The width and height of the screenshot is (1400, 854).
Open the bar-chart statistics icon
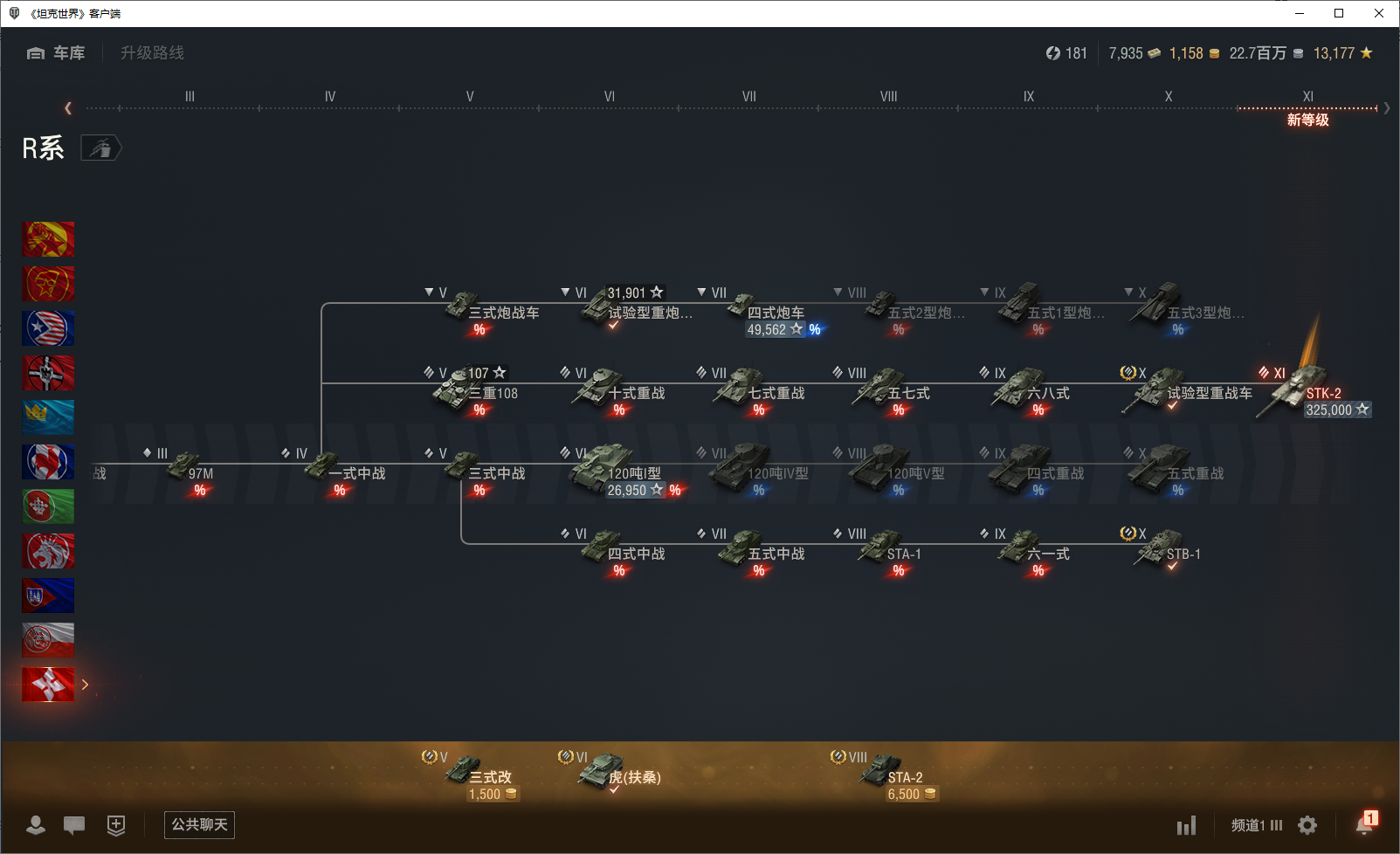1186,825
